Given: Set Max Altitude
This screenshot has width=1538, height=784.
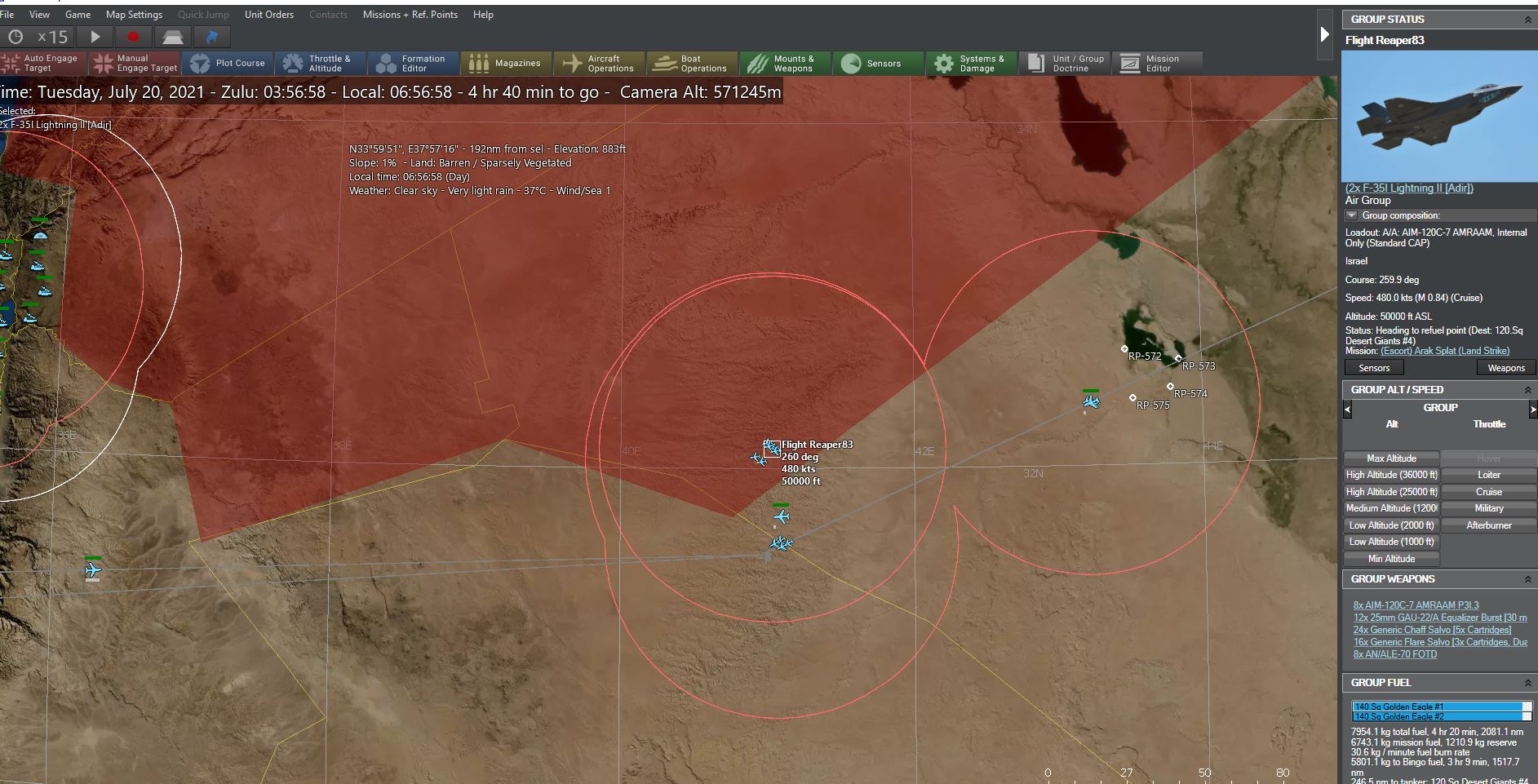Looking at the screenshot, I should pos(1391,458).
